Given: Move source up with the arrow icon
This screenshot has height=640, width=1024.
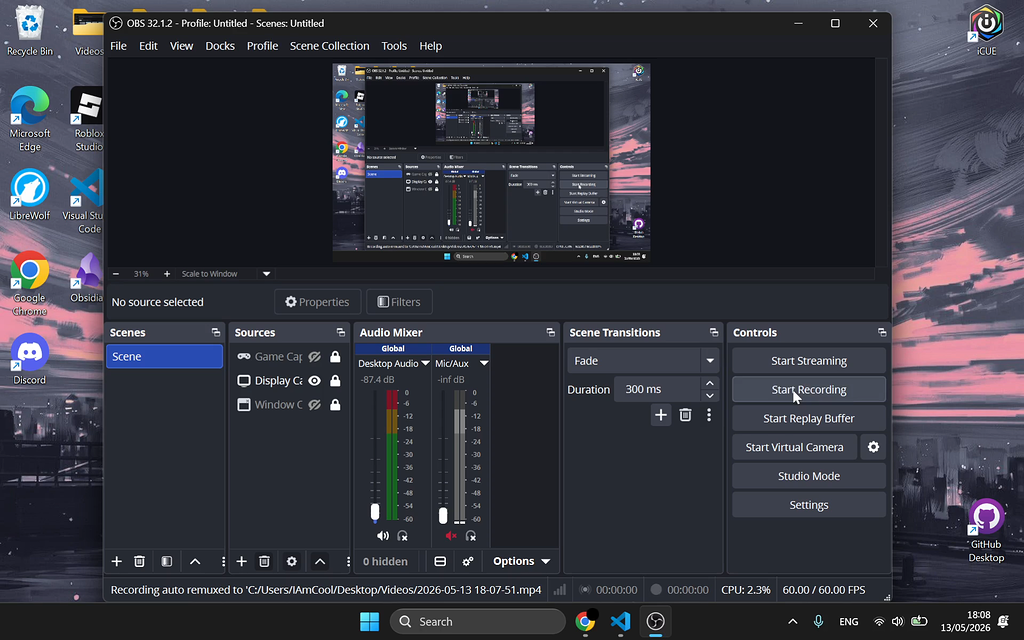Looking at the screenshot, I should point(320,562).
